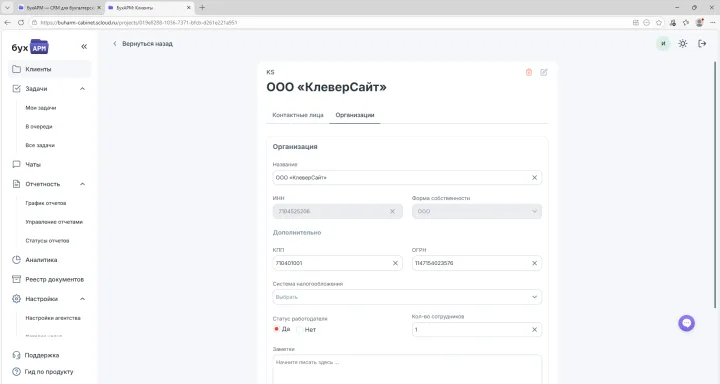This screenshot has height=384, width=720.
Task: Click the Реестр документов archive icon
Action: 17,279
